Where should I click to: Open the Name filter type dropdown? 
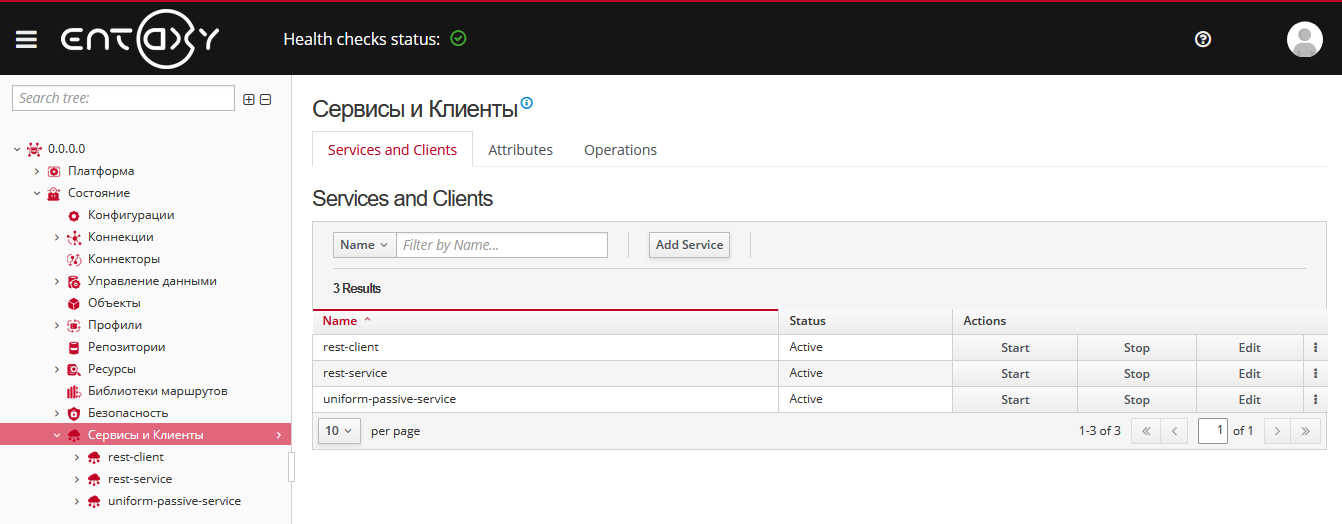click(x=364, y=245)
